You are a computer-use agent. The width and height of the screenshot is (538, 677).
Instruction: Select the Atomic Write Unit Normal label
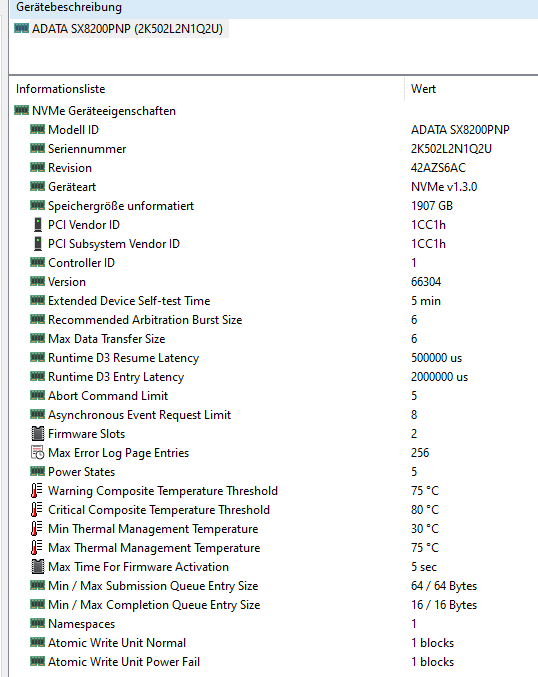[x=117, y=643]
